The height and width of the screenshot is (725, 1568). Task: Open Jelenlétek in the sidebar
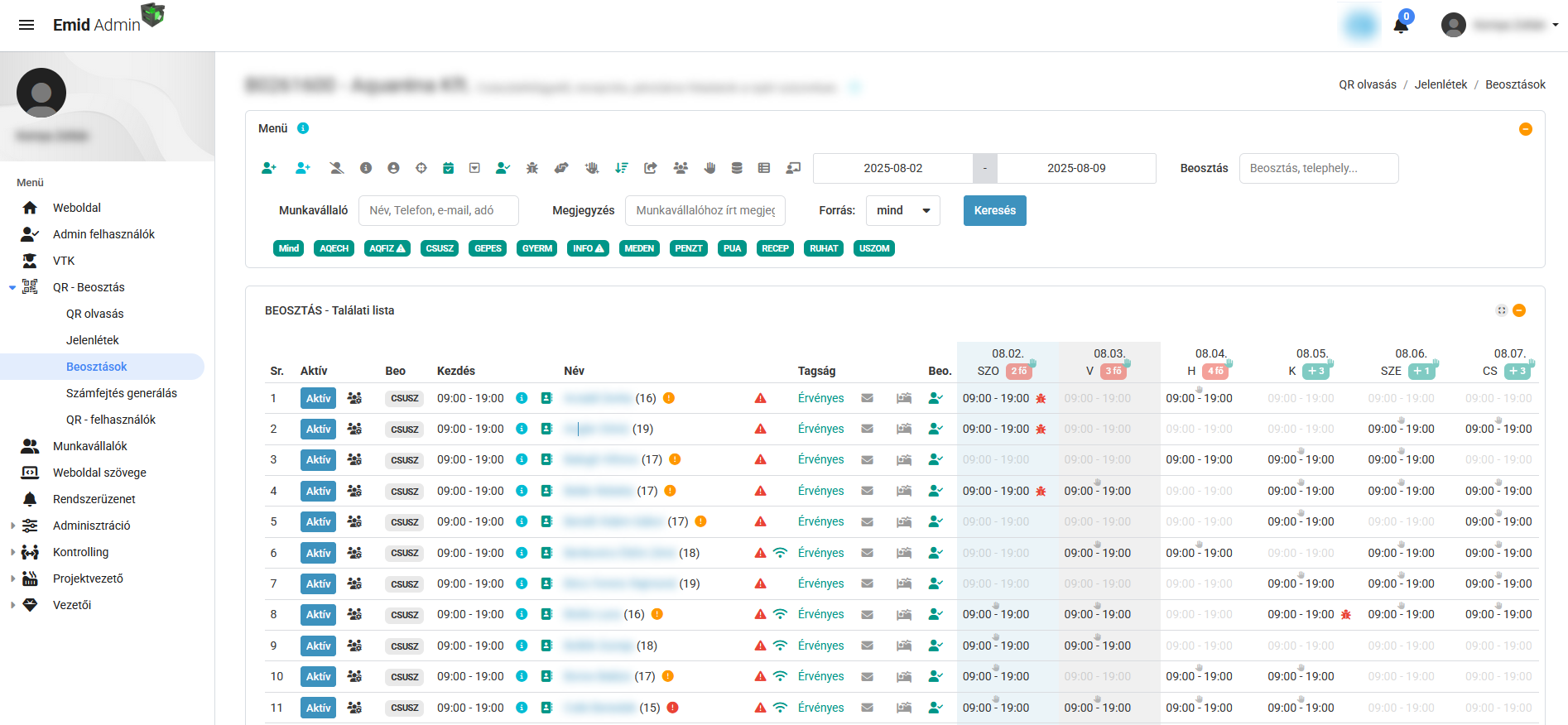tap(93, 340)
